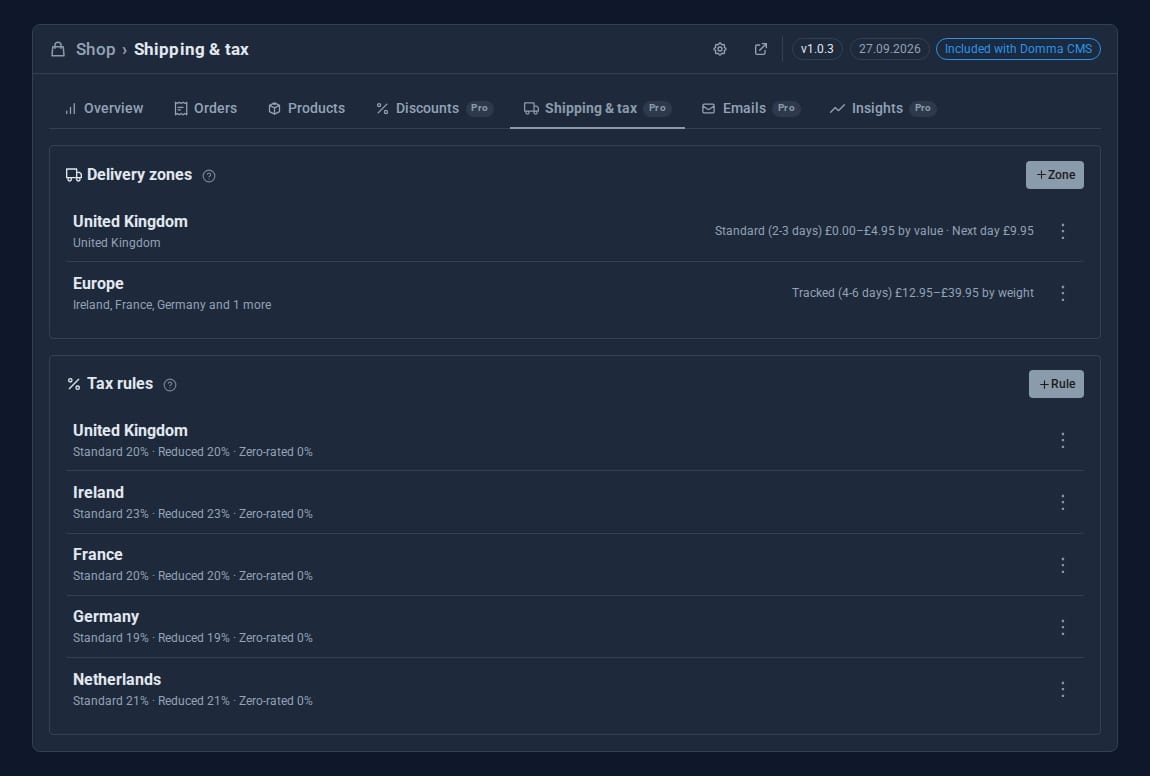
Task: Click the Included with Domma CMS badge
Action: (x=1018, y=49)
